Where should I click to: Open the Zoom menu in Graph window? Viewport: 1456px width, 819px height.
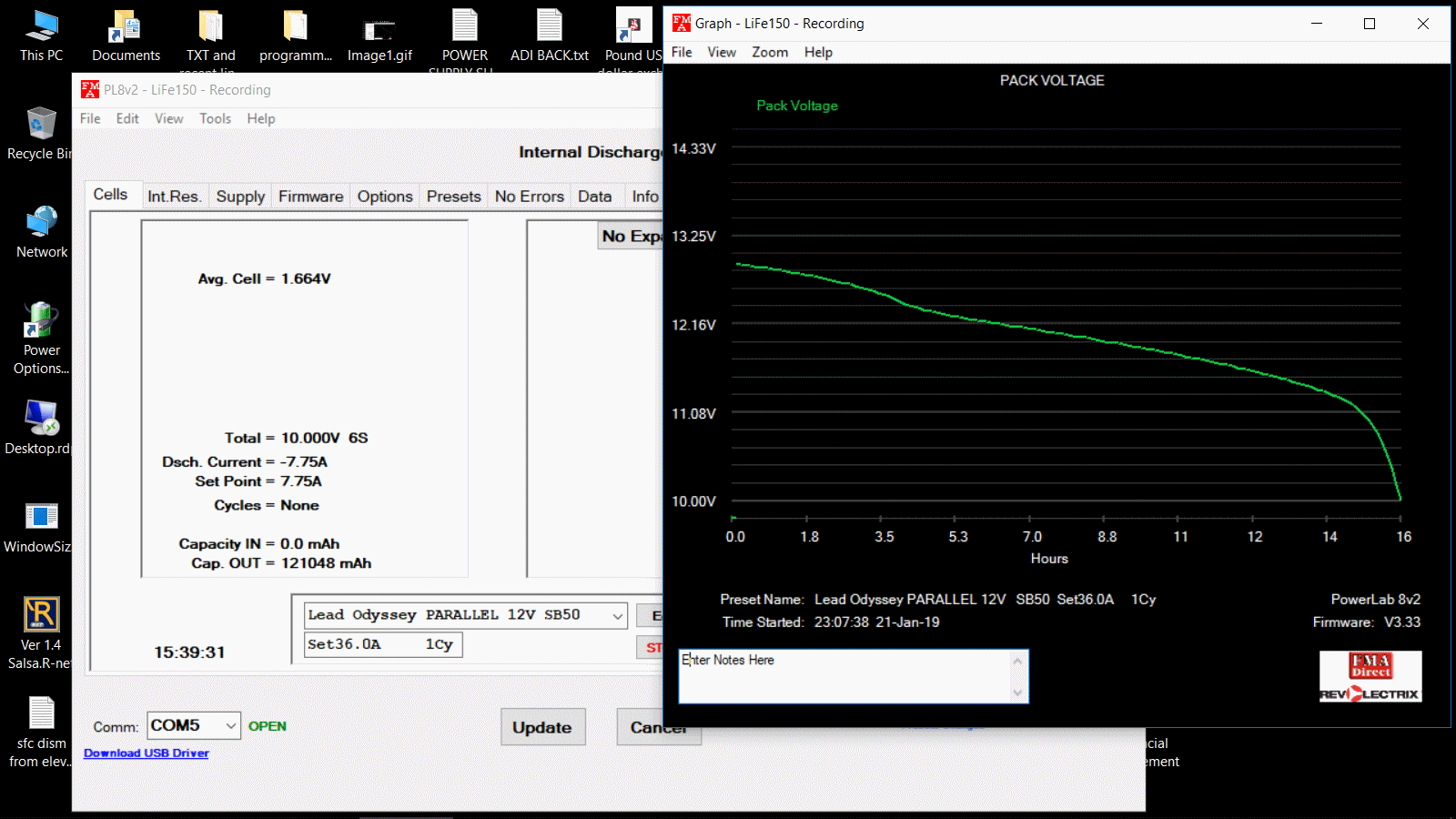coord(769,52)
